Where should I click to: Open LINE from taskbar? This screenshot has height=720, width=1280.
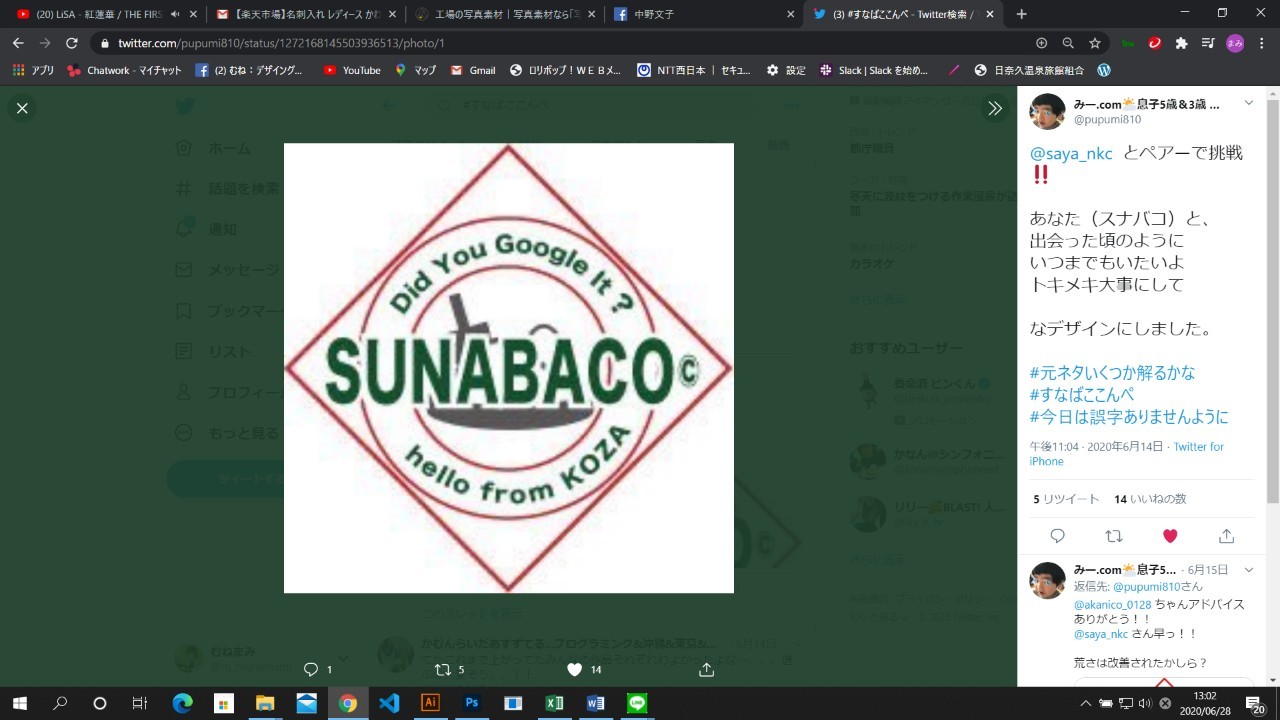pyautogui.click(x=636, y=703)
